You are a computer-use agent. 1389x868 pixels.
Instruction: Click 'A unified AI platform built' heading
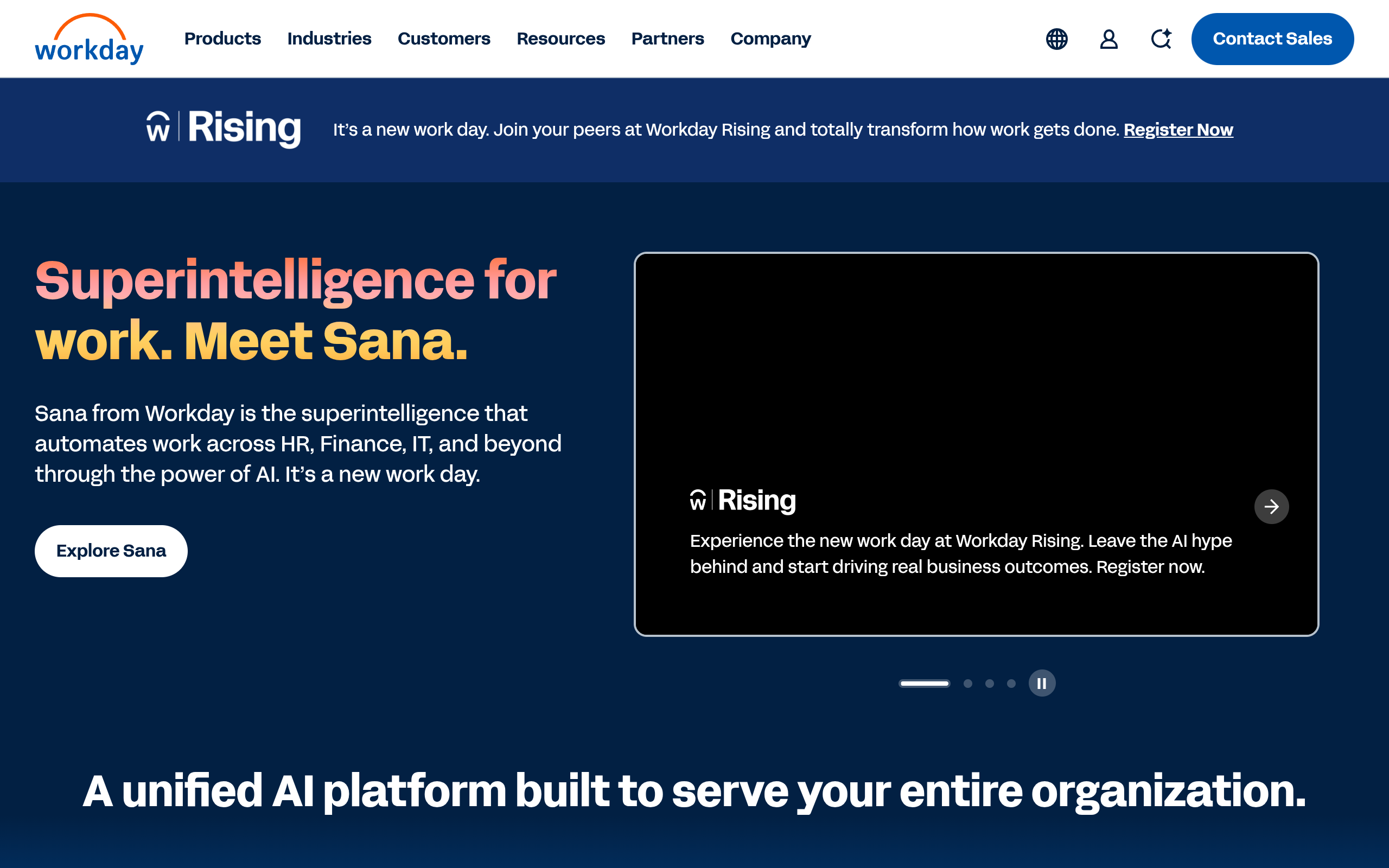tap(694, 791)
